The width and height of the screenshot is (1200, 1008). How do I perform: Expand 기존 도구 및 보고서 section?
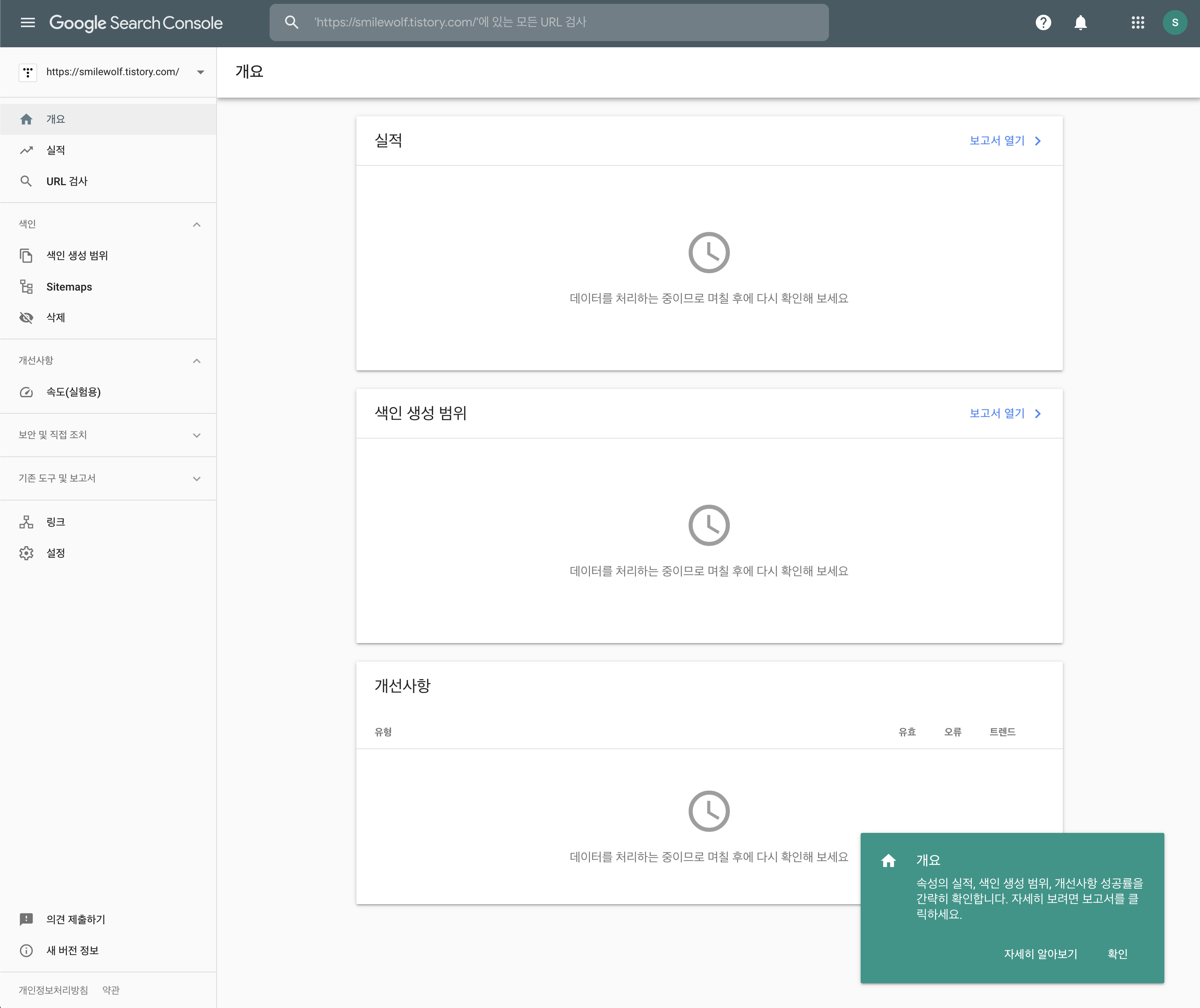(x=196, y=479)
